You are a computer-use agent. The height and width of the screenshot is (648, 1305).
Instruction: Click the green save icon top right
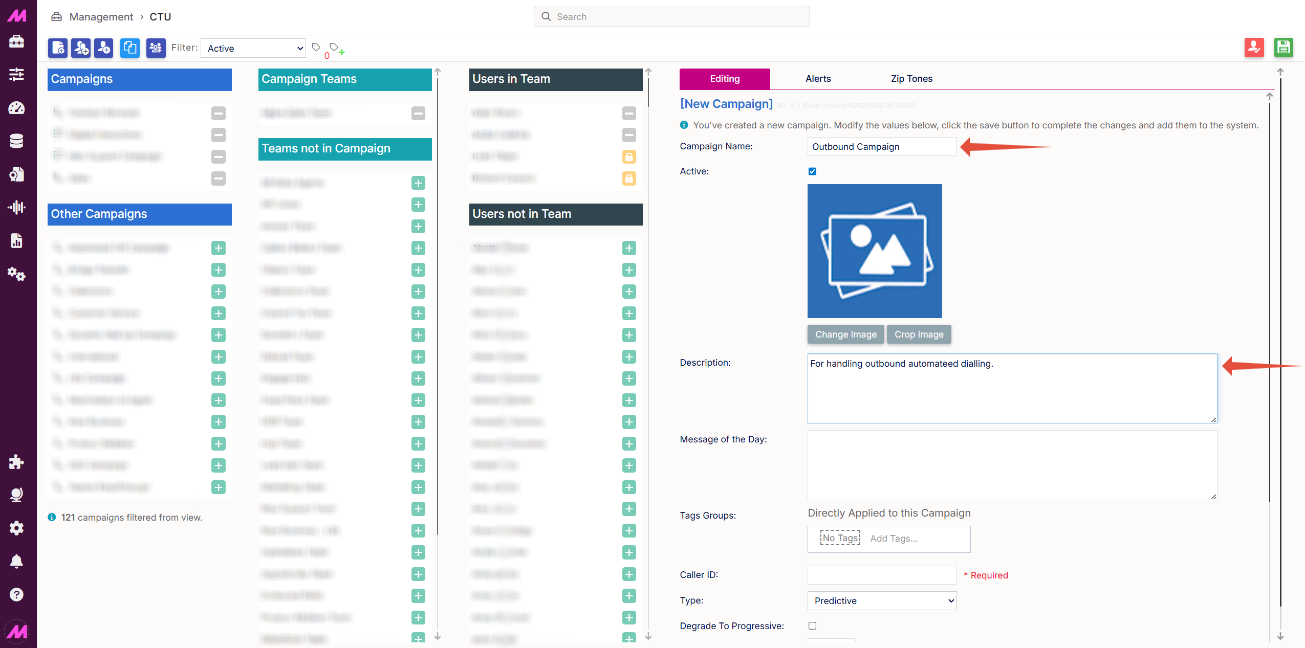[x=1284, y=47]
